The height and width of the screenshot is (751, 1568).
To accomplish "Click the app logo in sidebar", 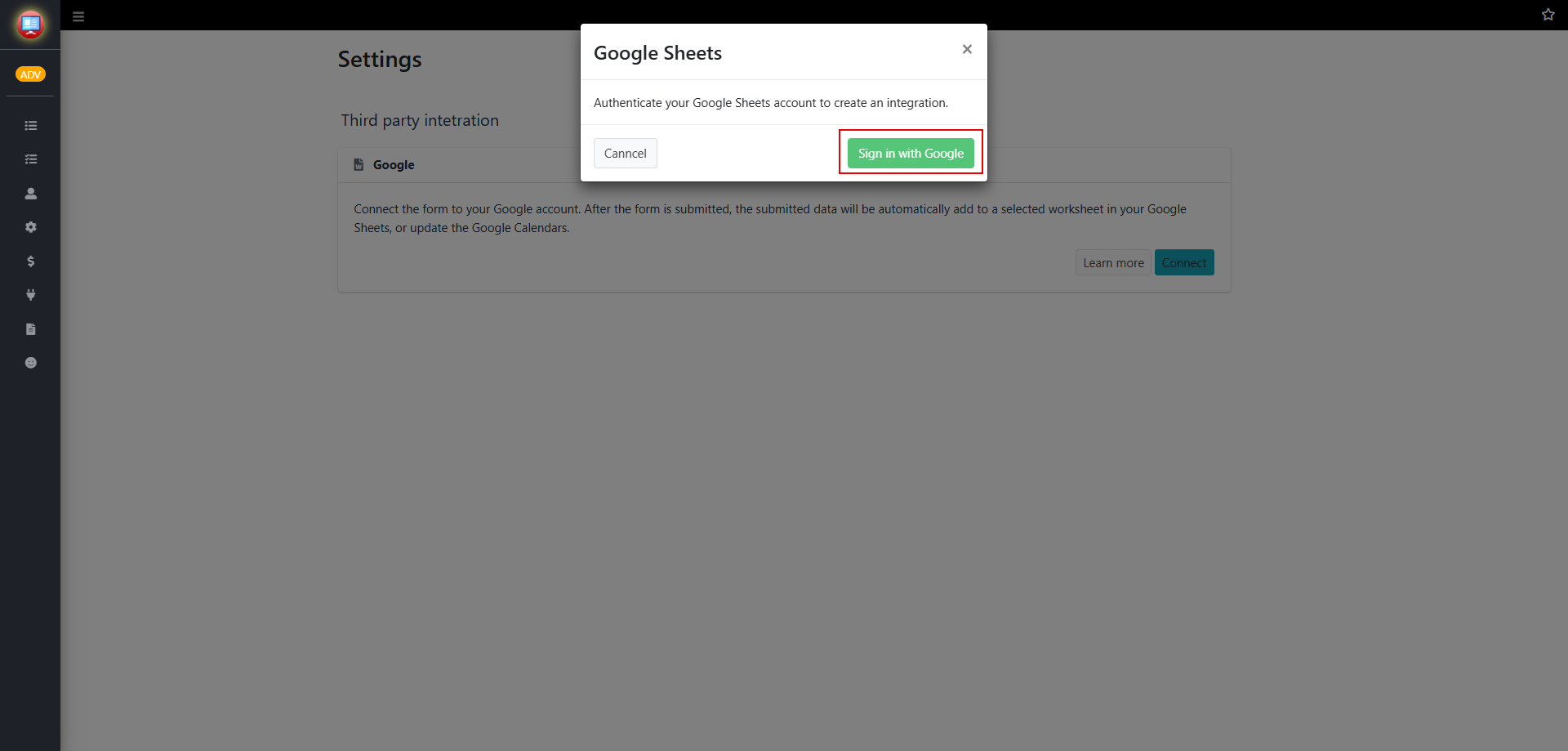I will 30,25.
